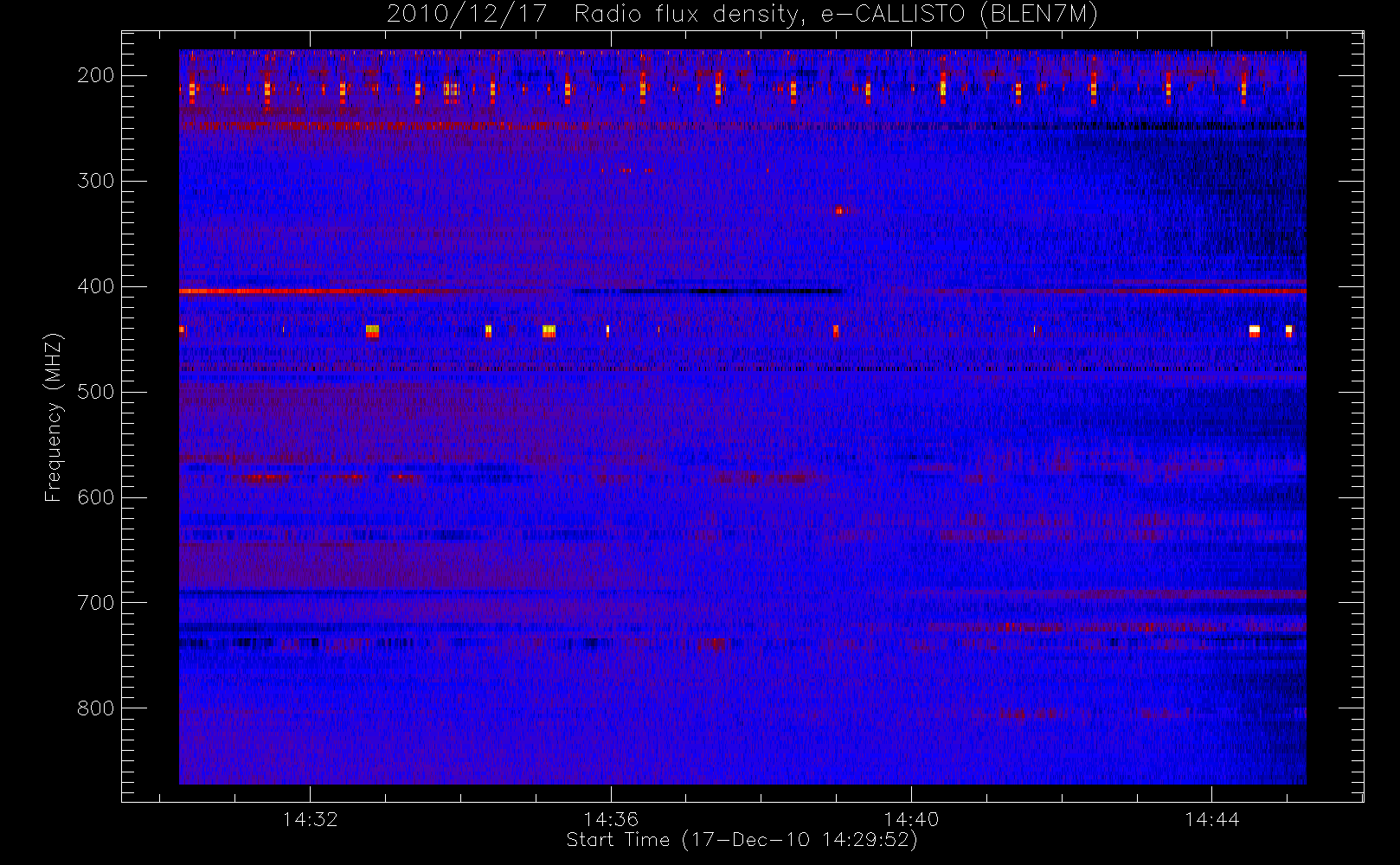
Task: Click the 14:44 time tick label
Action: click(x=1211, y=819)
